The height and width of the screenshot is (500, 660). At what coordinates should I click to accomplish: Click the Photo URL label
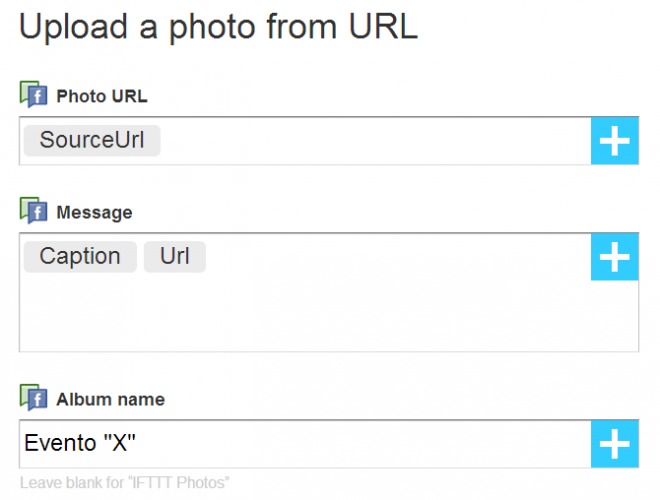pos(102,96)
